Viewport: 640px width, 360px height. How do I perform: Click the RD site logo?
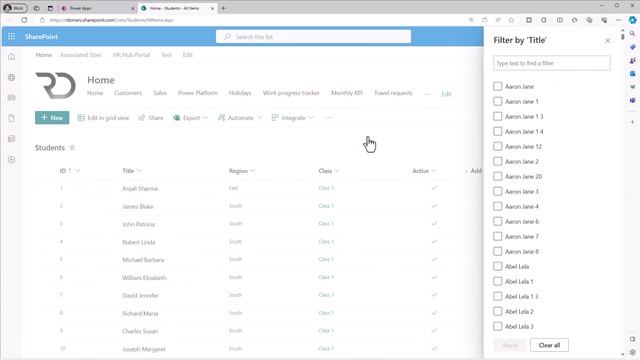(x=56, y=85)
